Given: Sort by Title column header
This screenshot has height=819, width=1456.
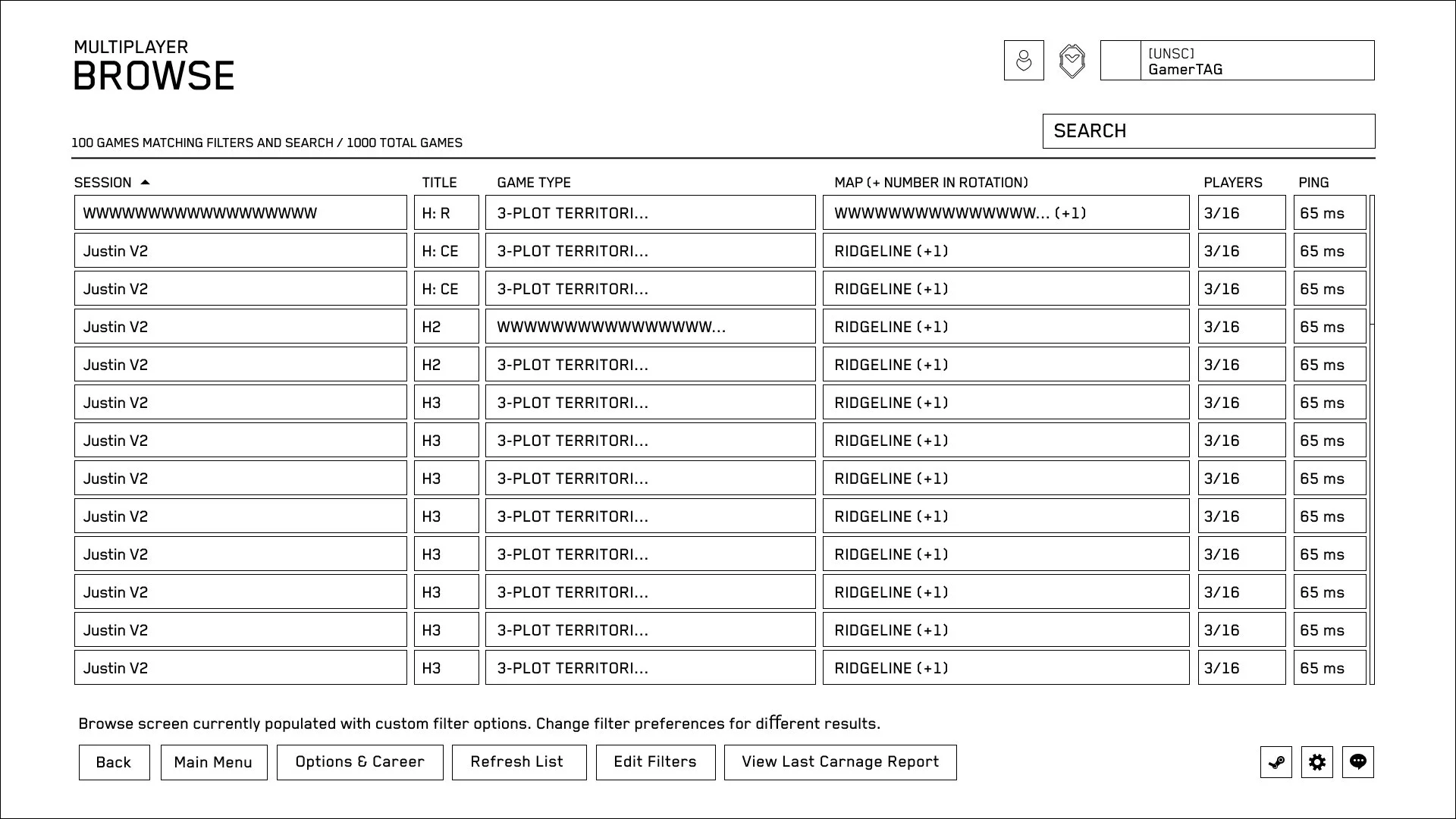Looking at the screenshot, I should (x=439, y=183).
